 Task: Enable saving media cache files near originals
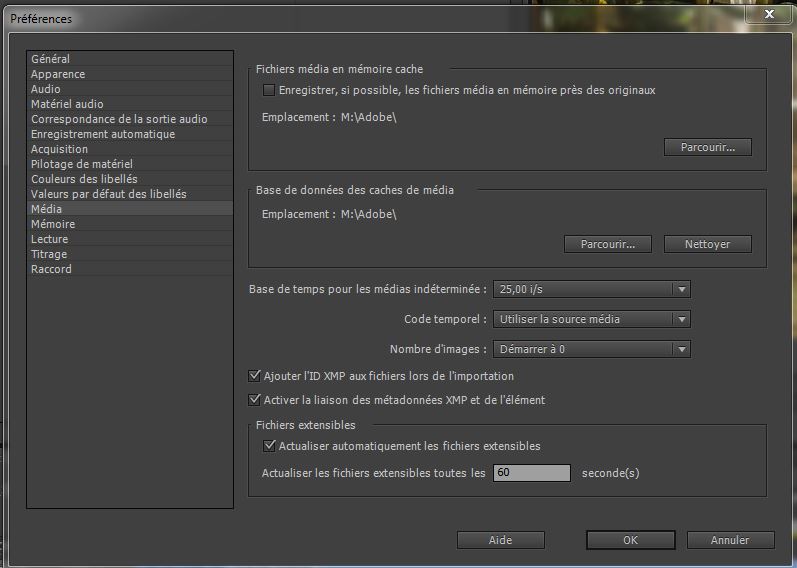269,91
